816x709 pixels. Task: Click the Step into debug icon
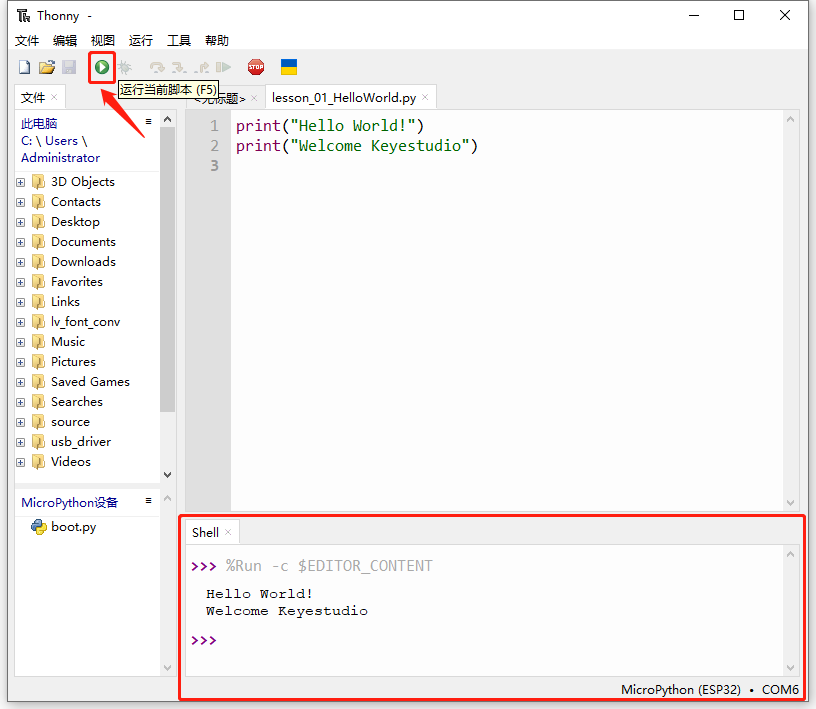pos(179,67)
